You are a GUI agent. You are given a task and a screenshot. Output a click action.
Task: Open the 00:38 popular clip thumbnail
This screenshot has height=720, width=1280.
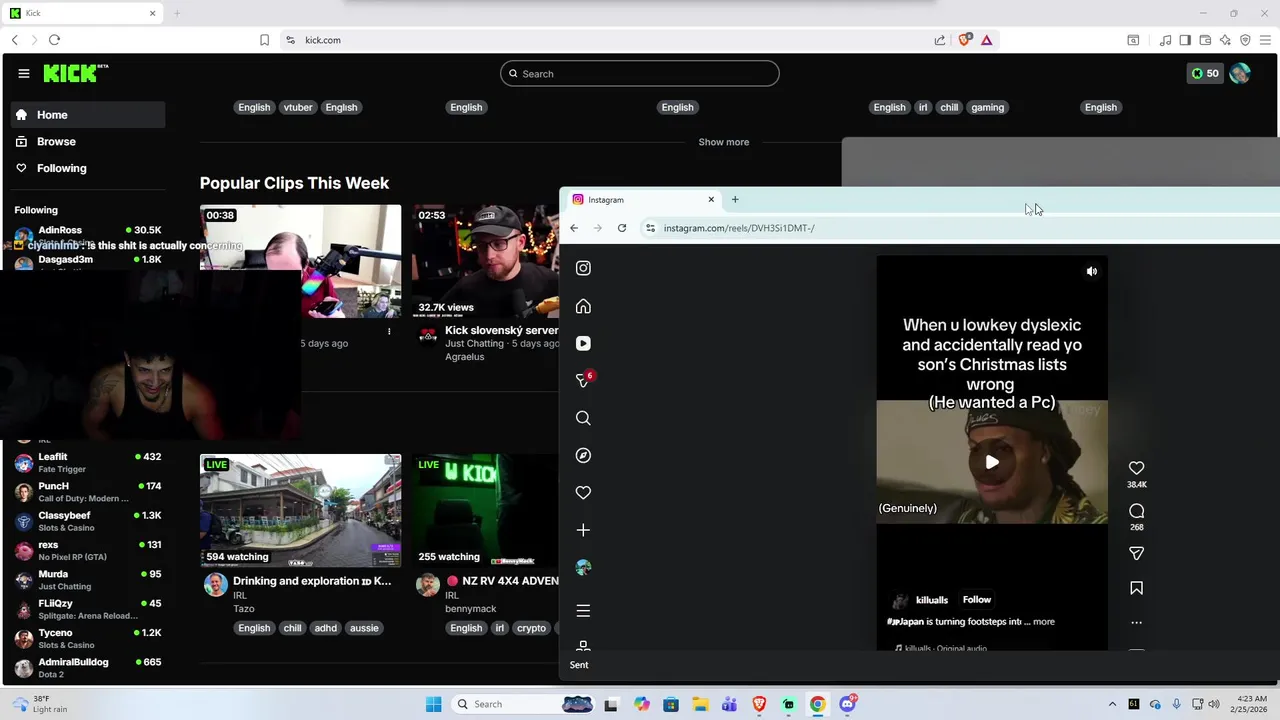pyautogui.click(x=300, y=260)
